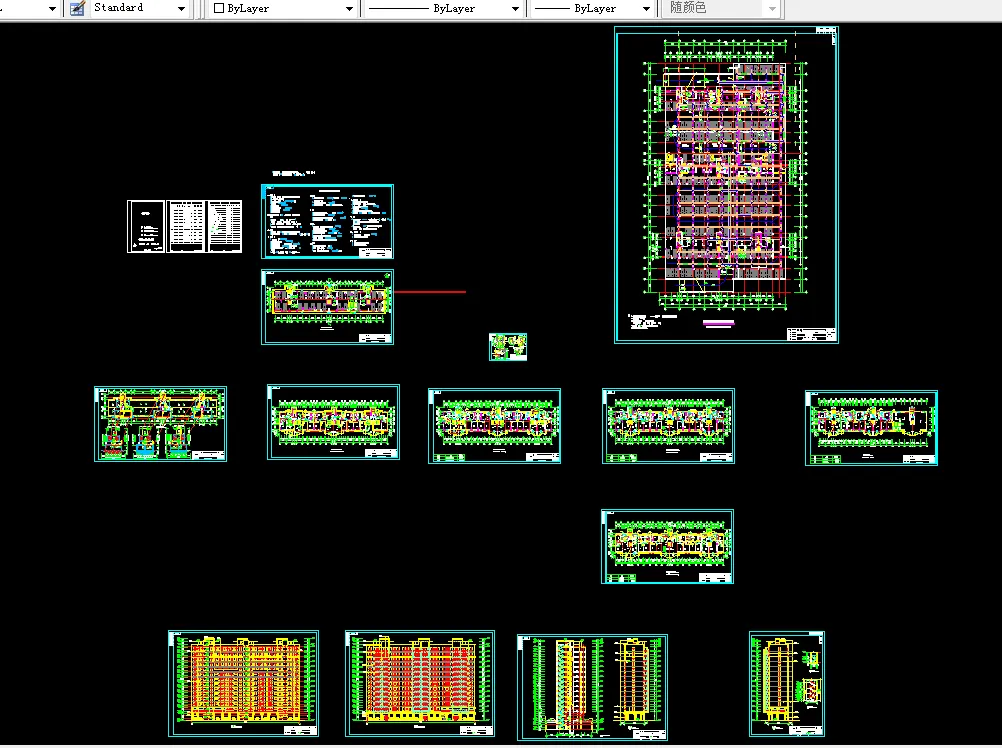Select the design notes text sheet
This screenshot has height=748, width=1002.
(327, 222)
